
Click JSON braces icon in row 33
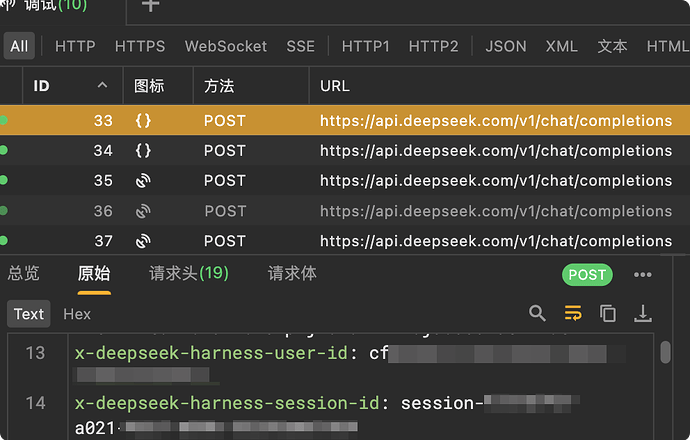[x=143, y=120]
